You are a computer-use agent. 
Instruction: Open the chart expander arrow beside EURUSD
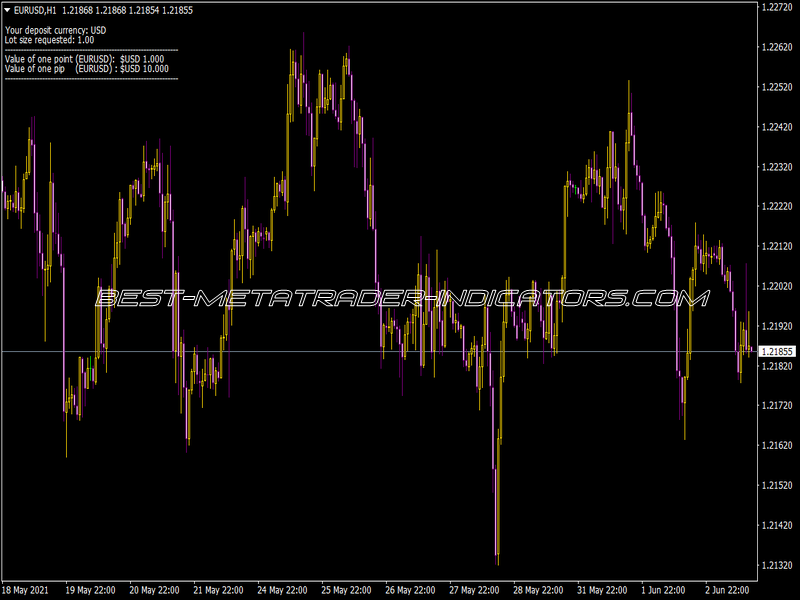[x=10, y=9]
